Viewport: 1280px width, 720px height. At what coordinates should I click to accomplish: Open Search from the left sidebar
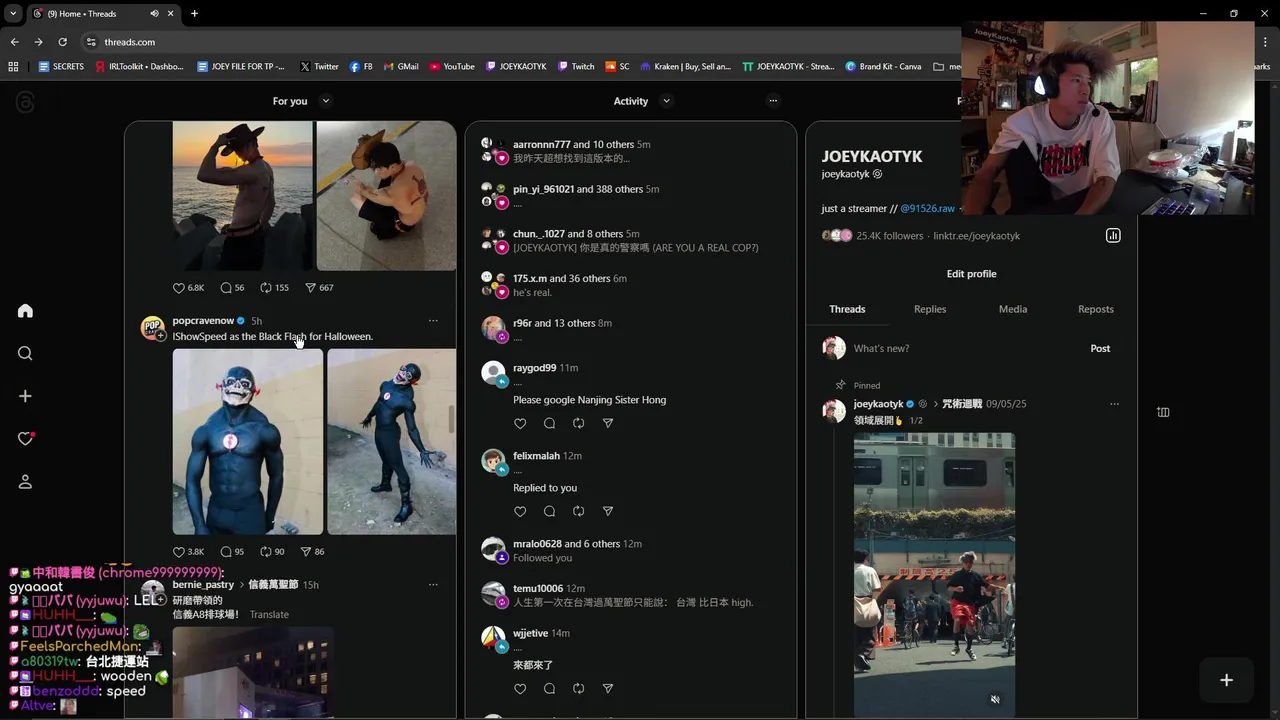[25, 353]
